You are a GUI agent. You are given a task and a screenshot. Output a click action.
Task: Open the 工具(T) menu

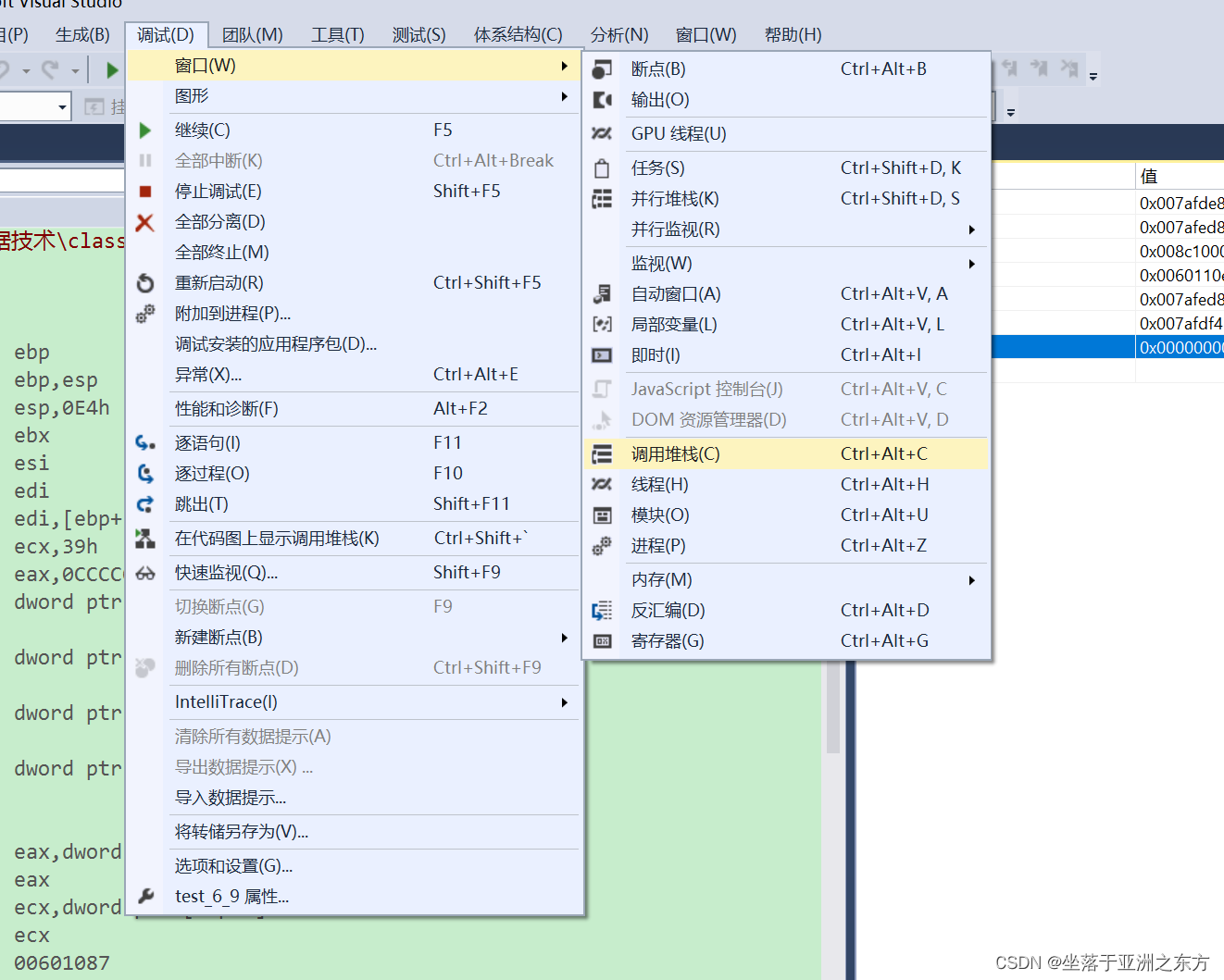(x=337, y=35)
